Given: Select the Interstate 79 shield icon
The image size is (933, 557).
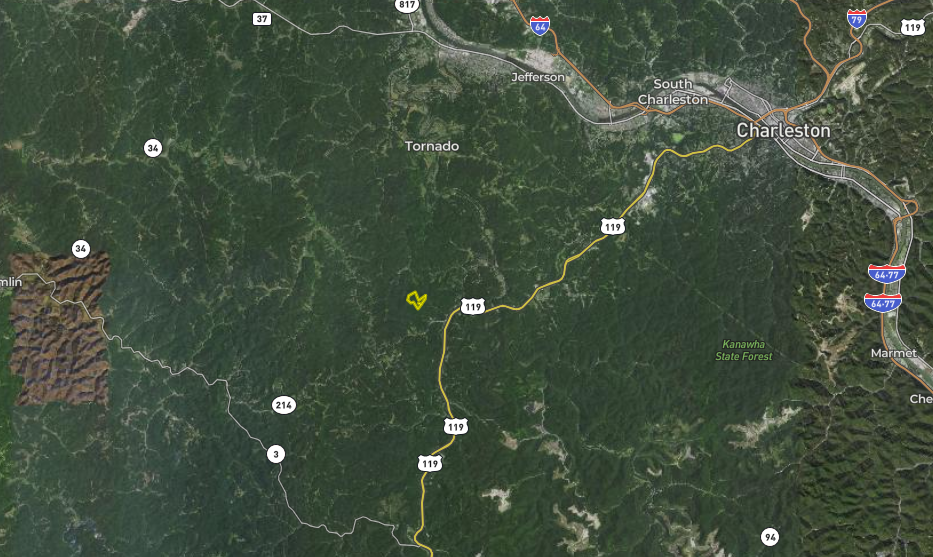Looking at the screenshot, I should (856, 19).
